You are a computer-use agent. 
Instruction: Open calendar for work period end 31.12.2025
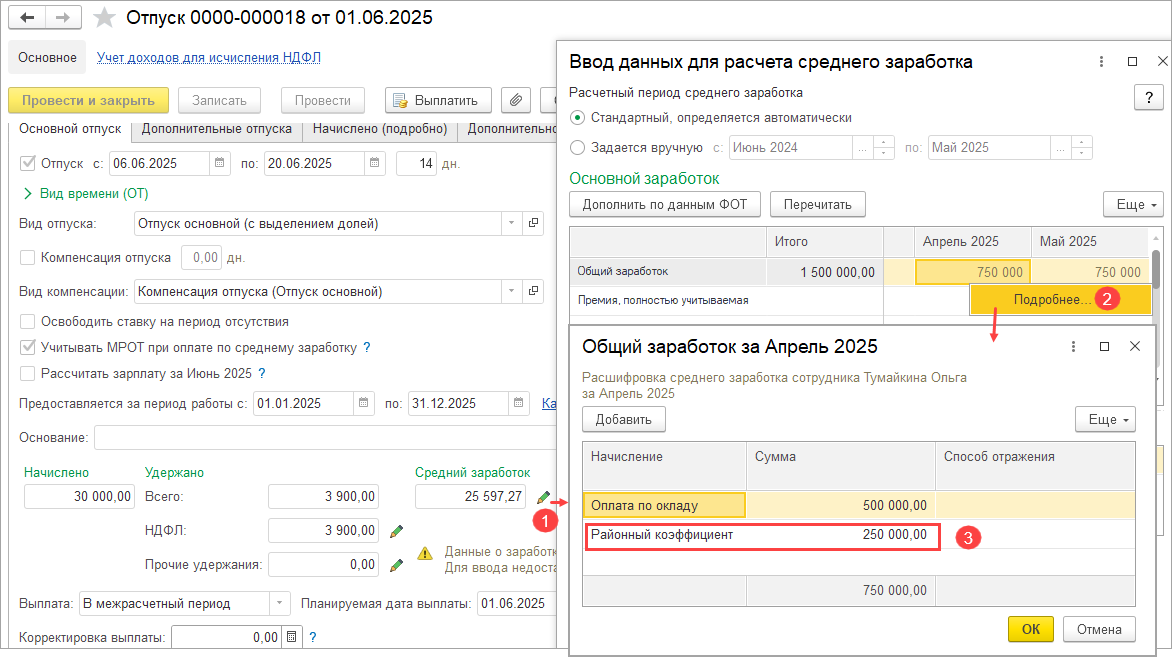(519, 403)
